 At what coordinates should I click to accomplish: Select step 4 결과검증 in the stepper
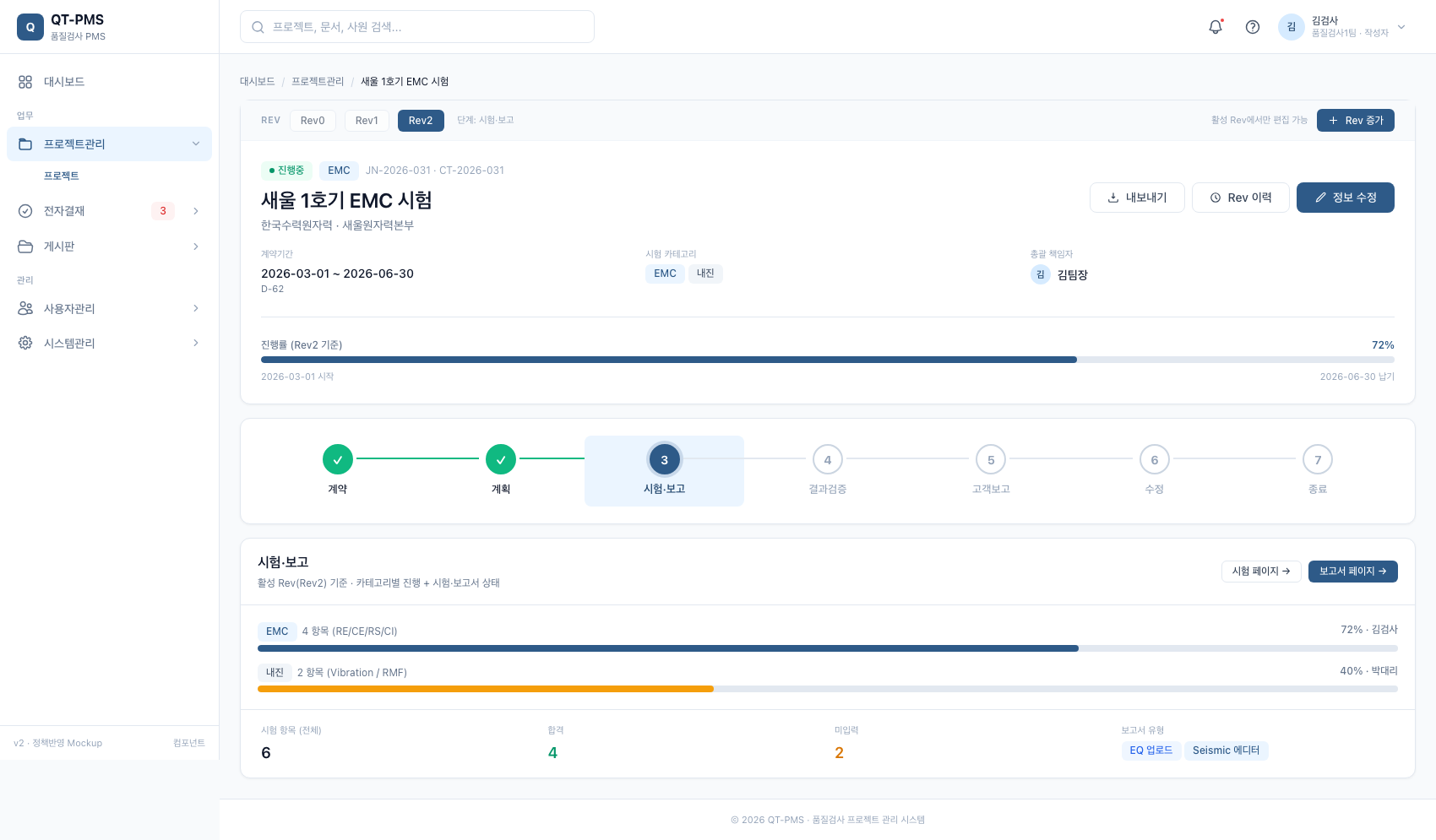click(828, 471)
